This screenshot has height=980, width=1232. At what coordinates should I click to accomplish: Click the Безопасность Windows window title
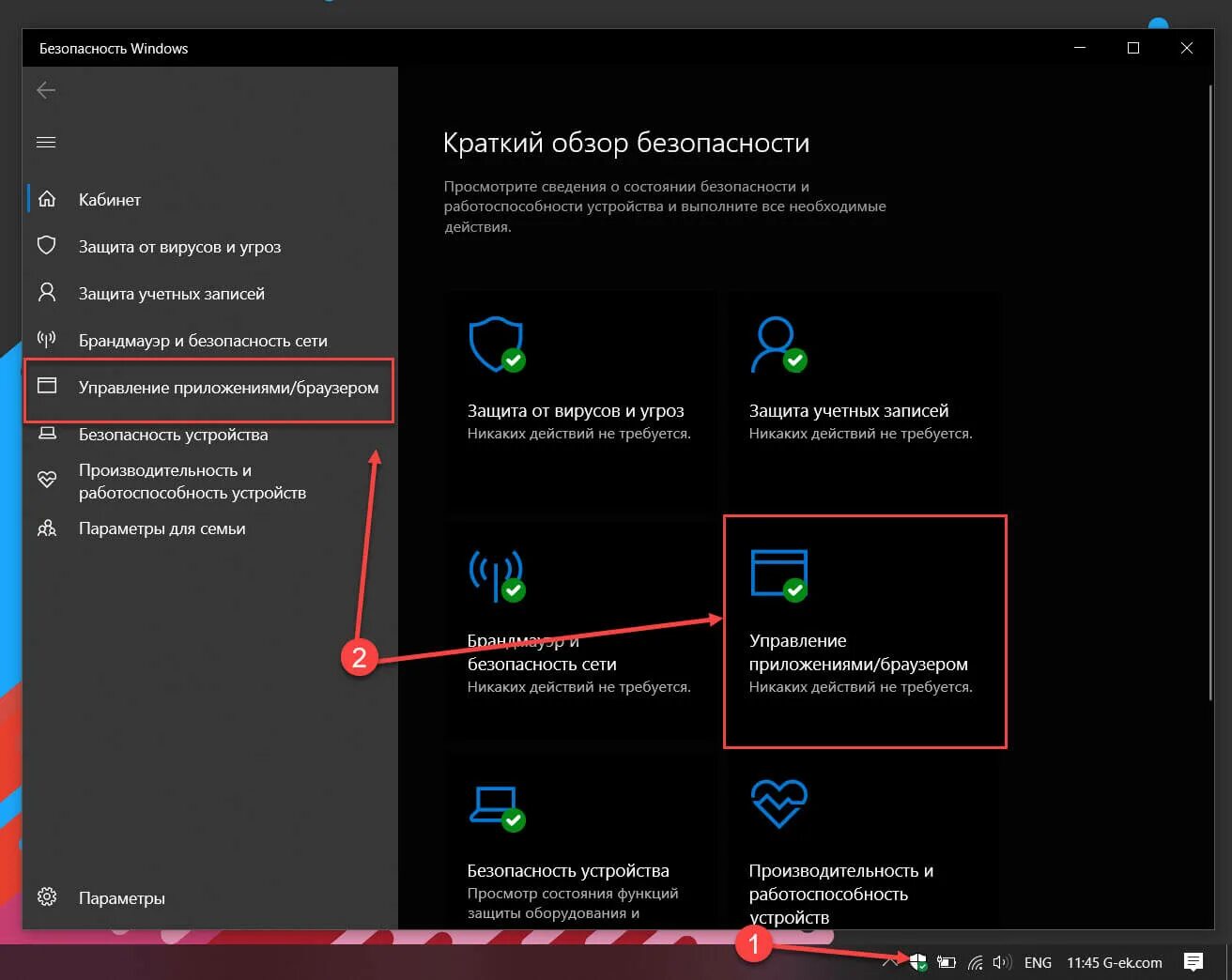pos(114,48)
